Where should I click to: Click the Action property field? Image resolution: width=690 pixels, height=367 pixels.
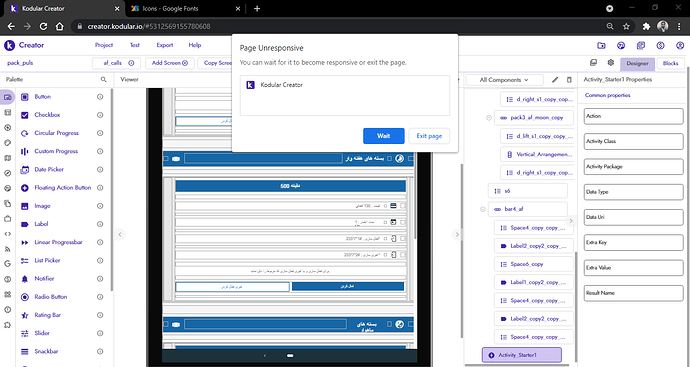tap(633, 116)
